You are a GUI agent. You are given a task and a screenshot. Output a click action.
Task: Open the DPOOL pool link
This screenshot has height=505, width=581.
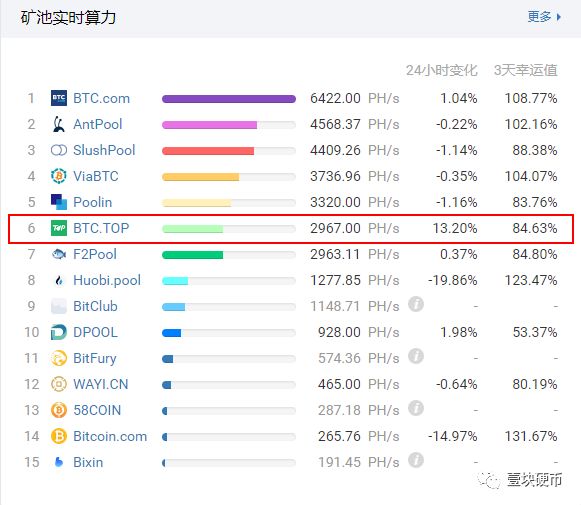[x=96, y=332]
